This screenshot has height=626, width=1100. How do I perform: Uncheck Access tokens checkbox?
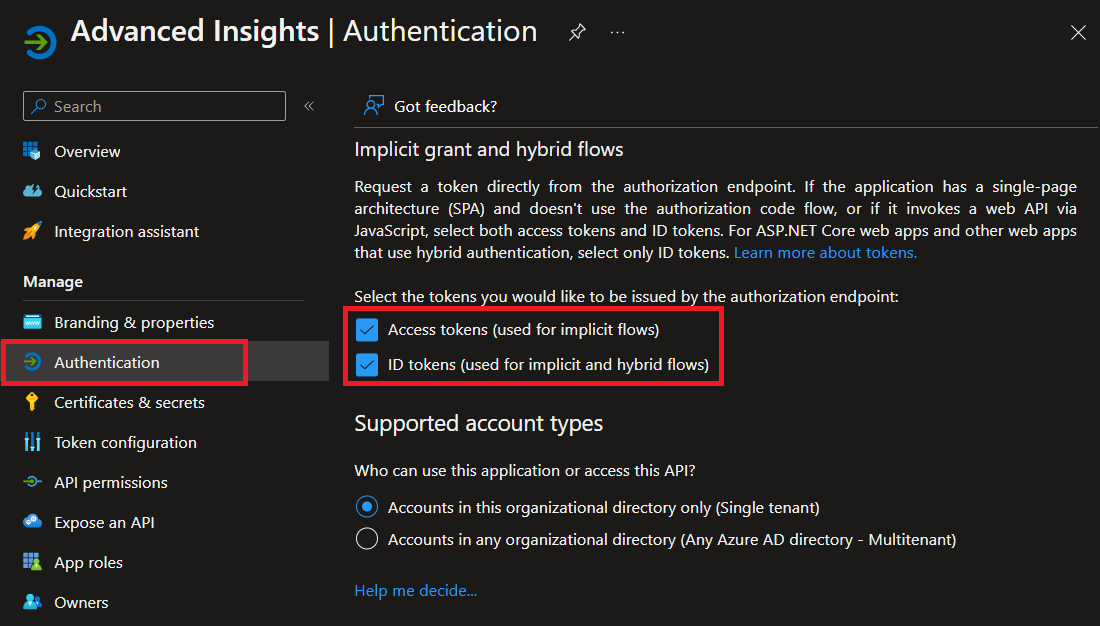point(367,330)
